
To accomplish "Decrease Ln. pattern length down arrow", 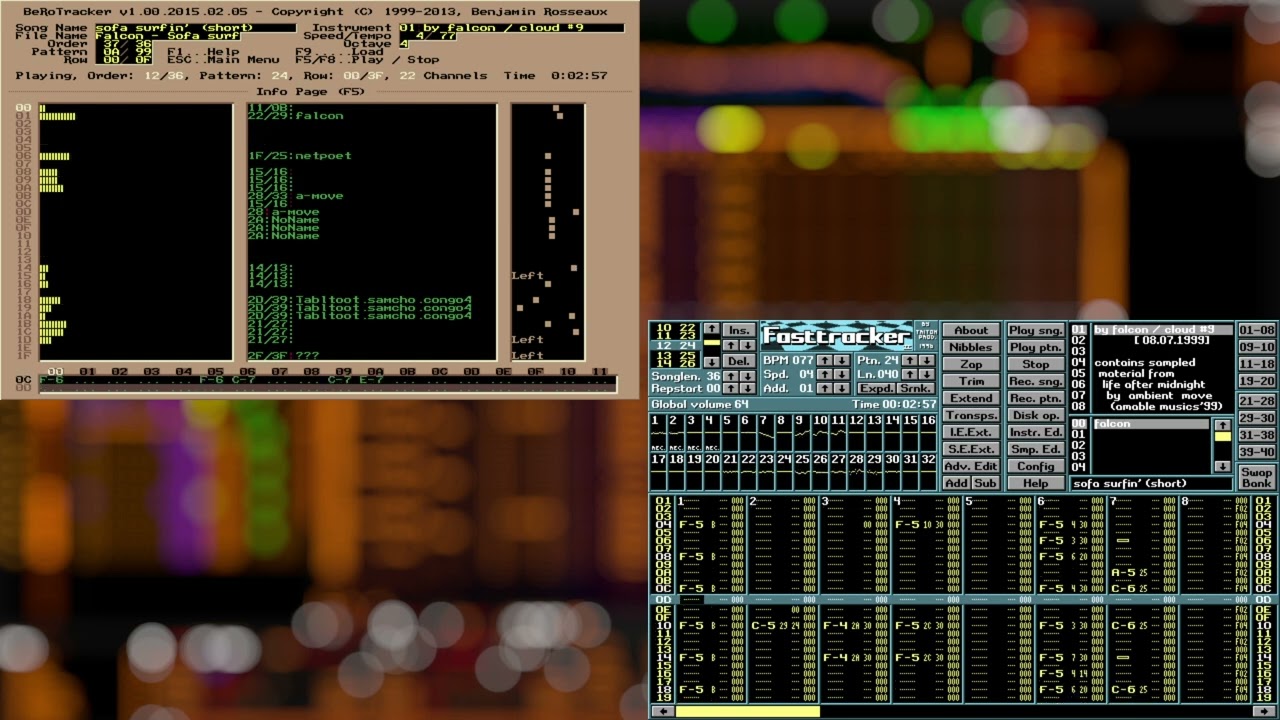I will 927,374.
